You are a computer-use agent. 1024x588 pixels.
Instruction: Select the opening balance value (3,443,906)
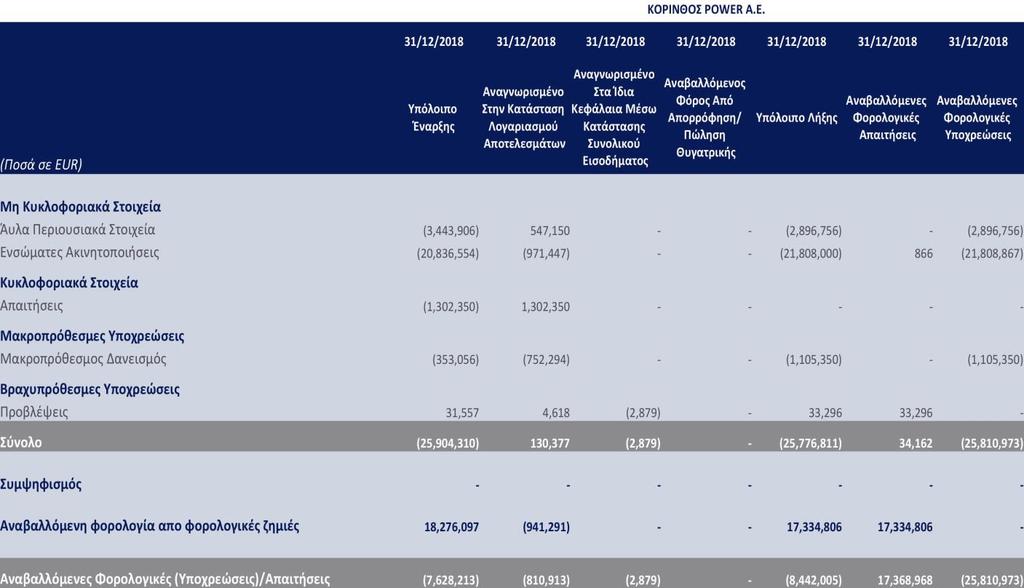pos(451,231)
